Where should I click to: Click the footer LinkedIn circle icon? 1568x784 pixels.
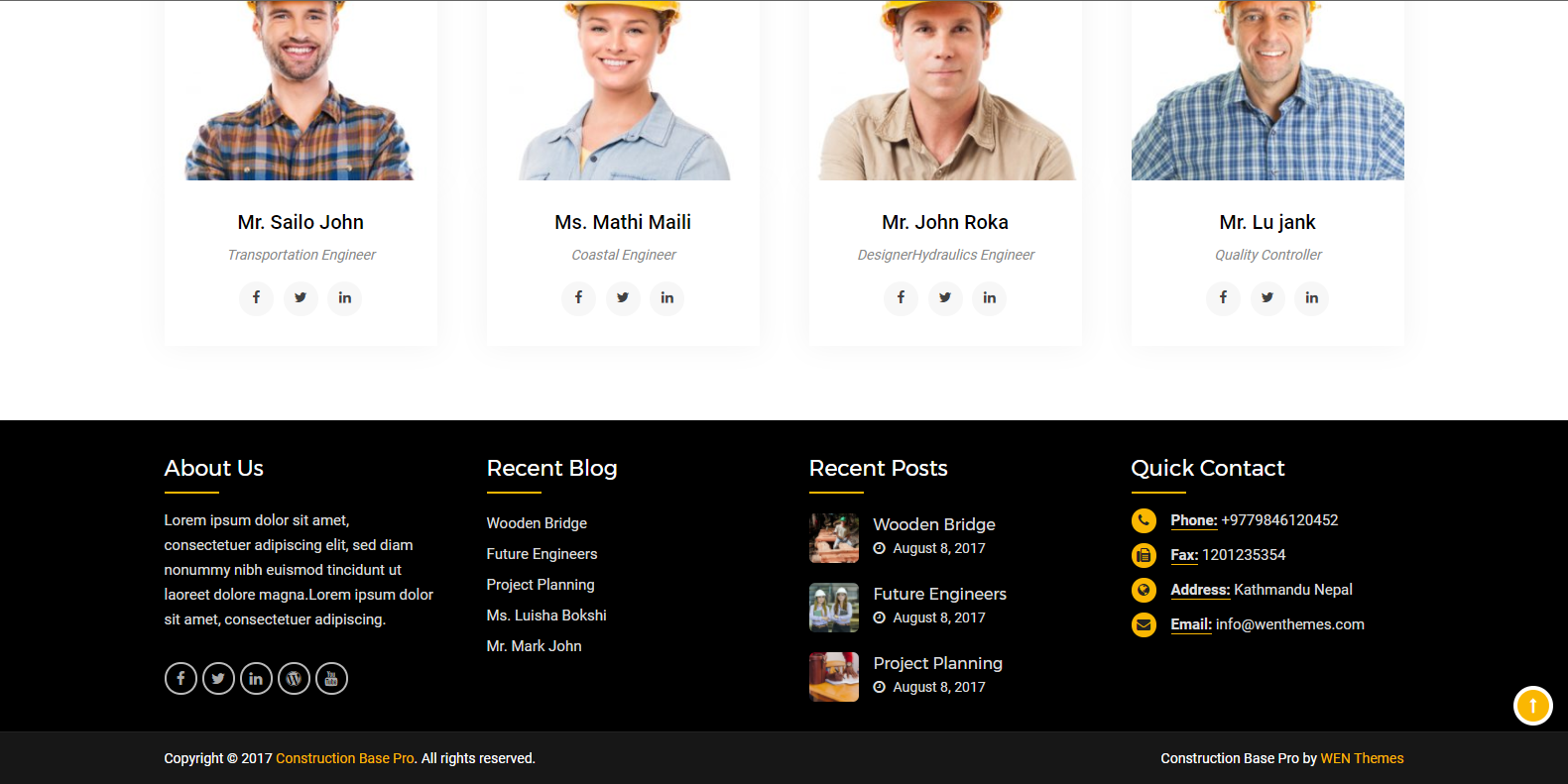pos(256,679)
